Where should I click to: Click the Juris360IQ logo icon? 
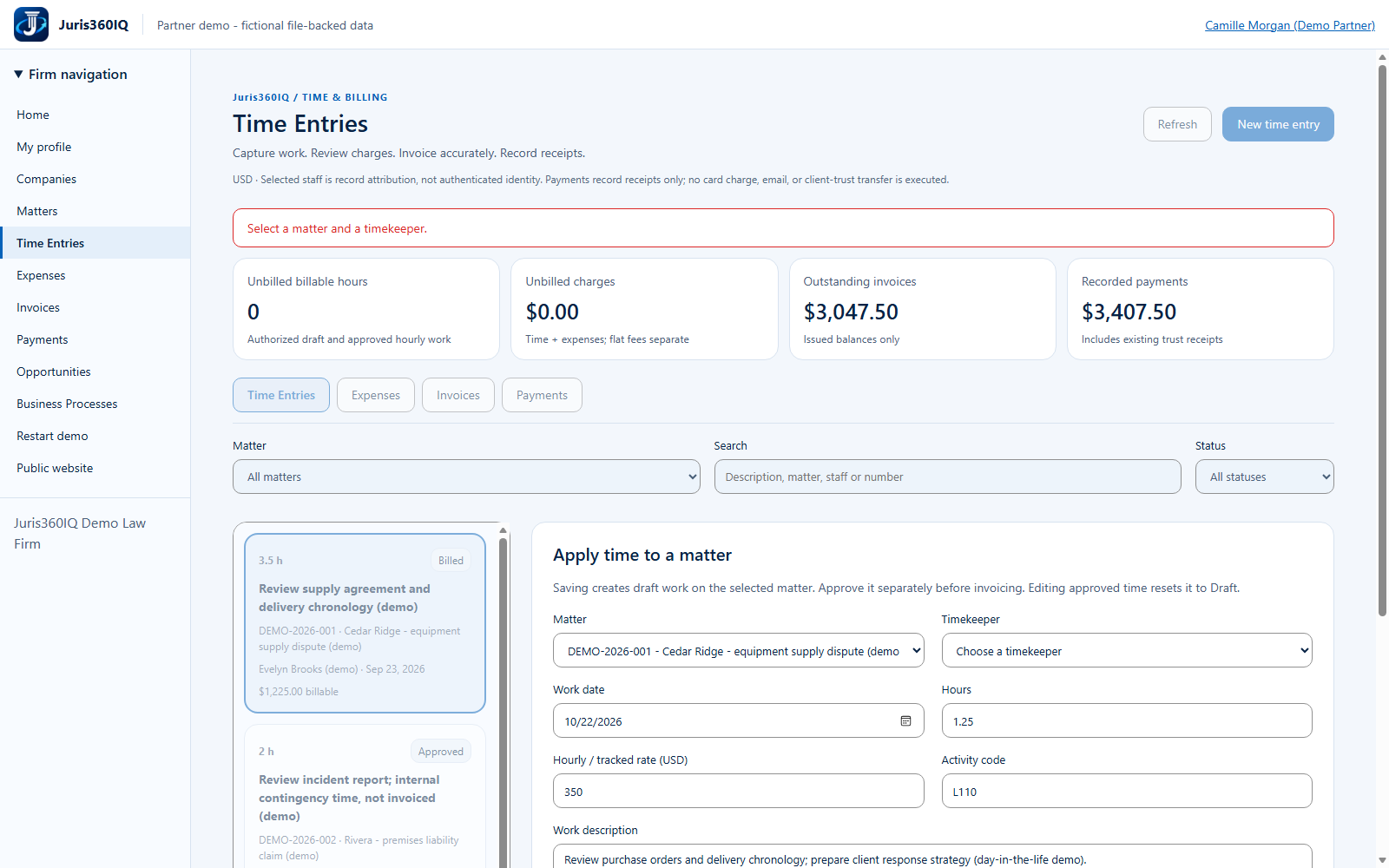pyautogui.click(x=31, y=24)
